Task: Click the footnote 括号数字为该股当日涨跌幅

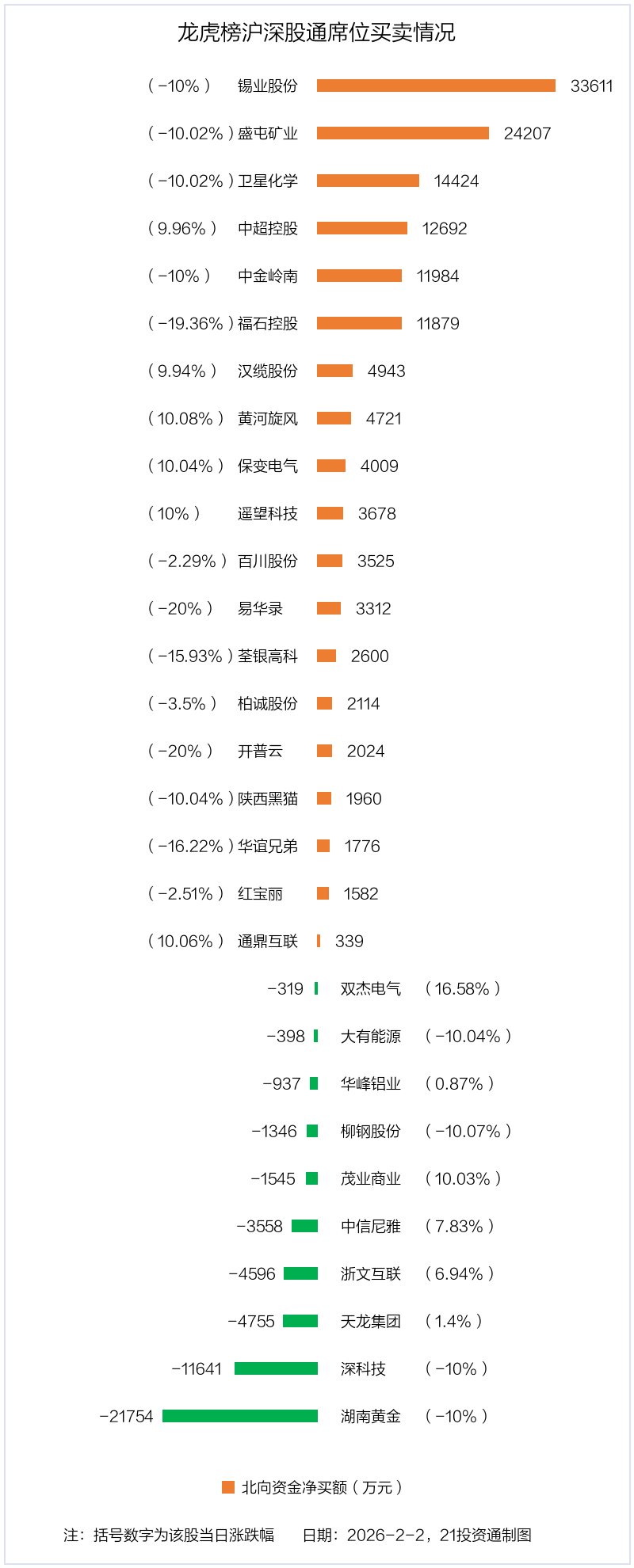Action: (x=184, y=1535)
